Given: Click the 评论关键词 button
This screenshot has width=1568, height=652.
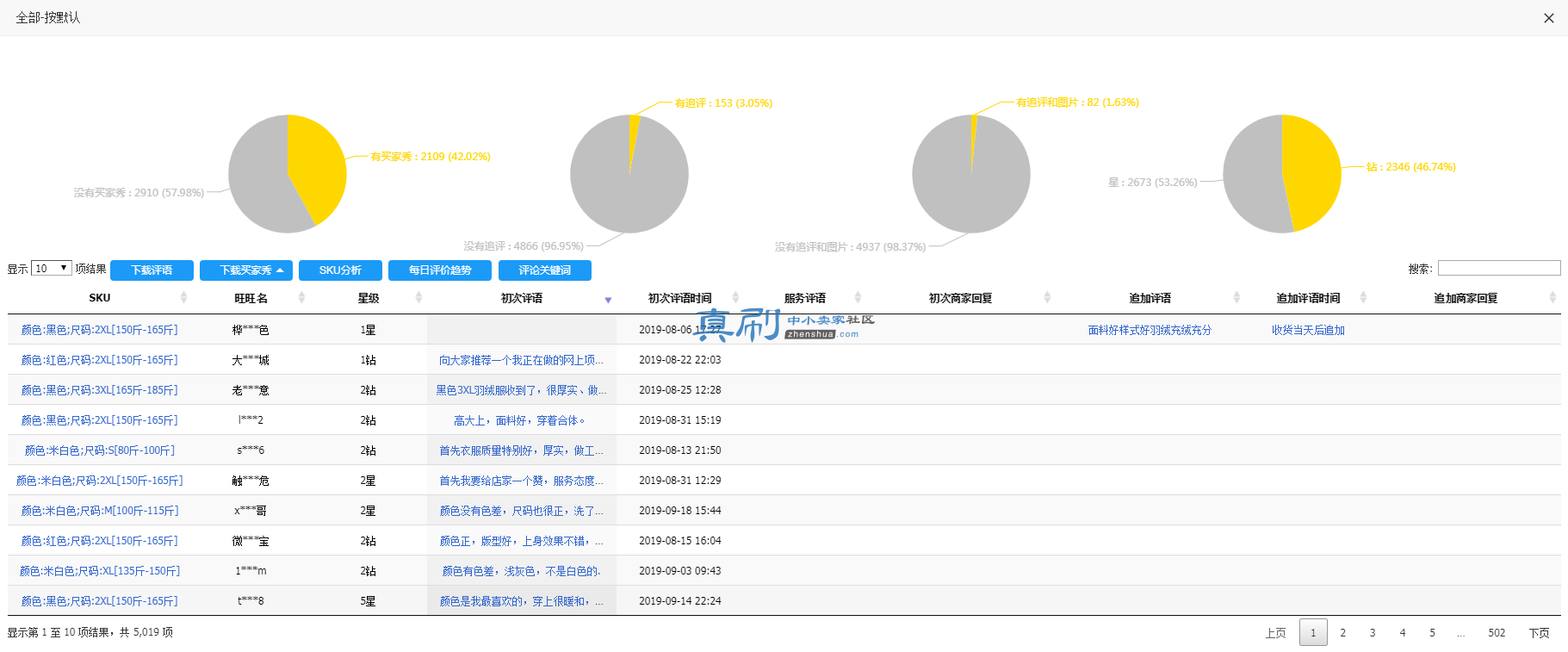Looking at the screenshot, I should point(545,270).
